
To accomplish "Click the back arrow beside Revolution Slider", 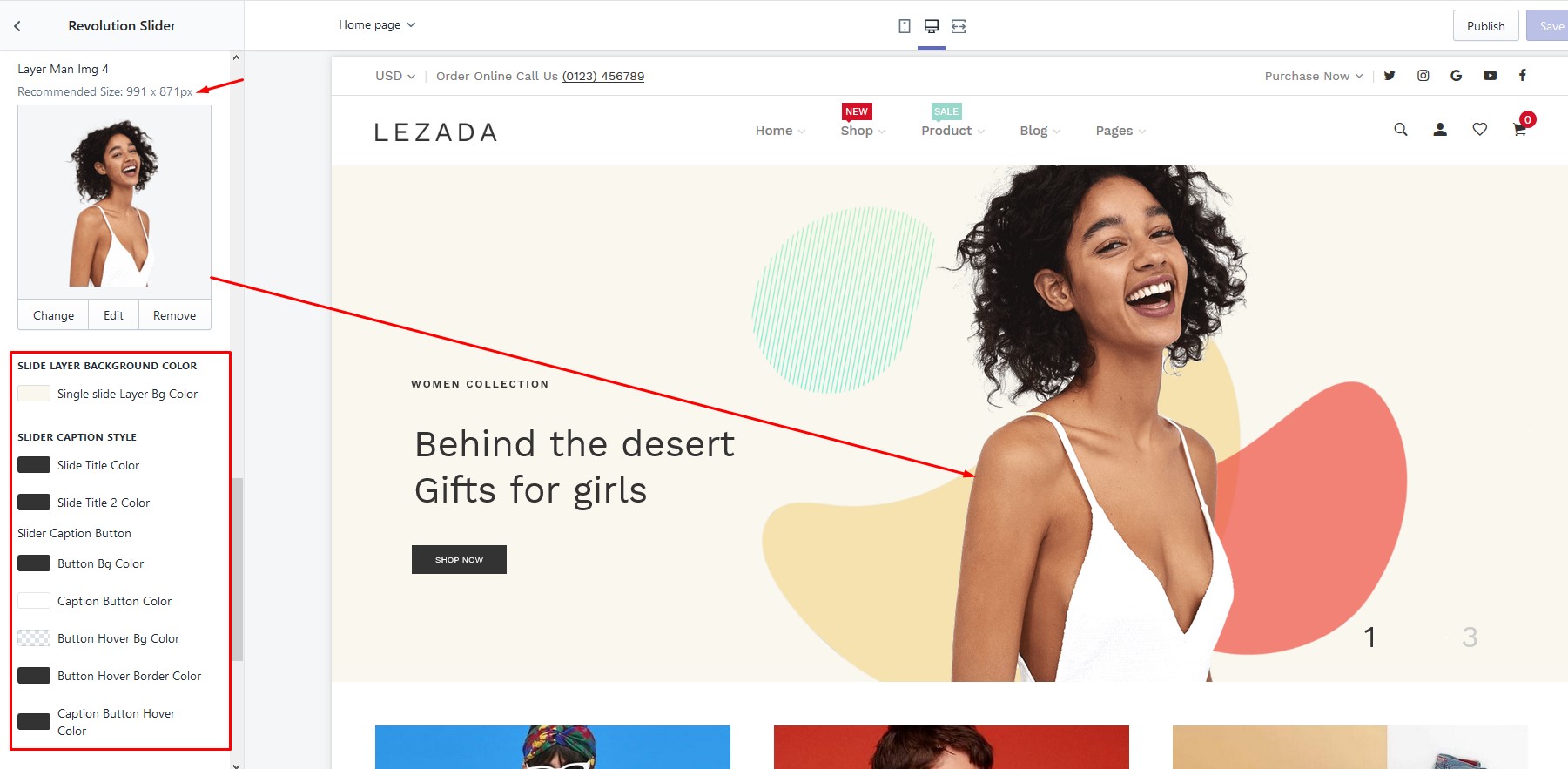I will point(17,26).
